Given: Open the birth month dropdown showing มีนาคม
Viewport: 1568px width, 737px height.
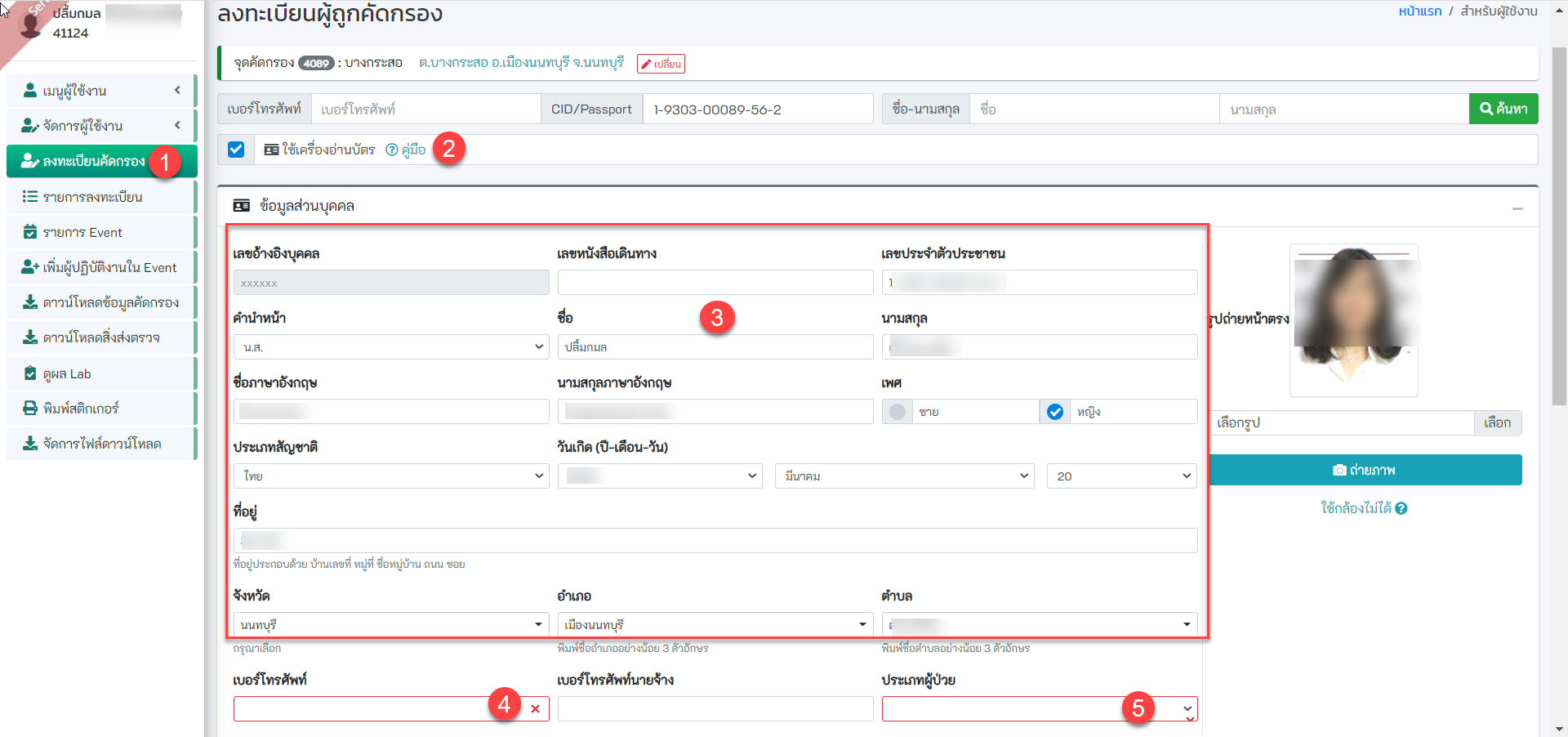Looking at the screenshot, I should pos(904,476).
